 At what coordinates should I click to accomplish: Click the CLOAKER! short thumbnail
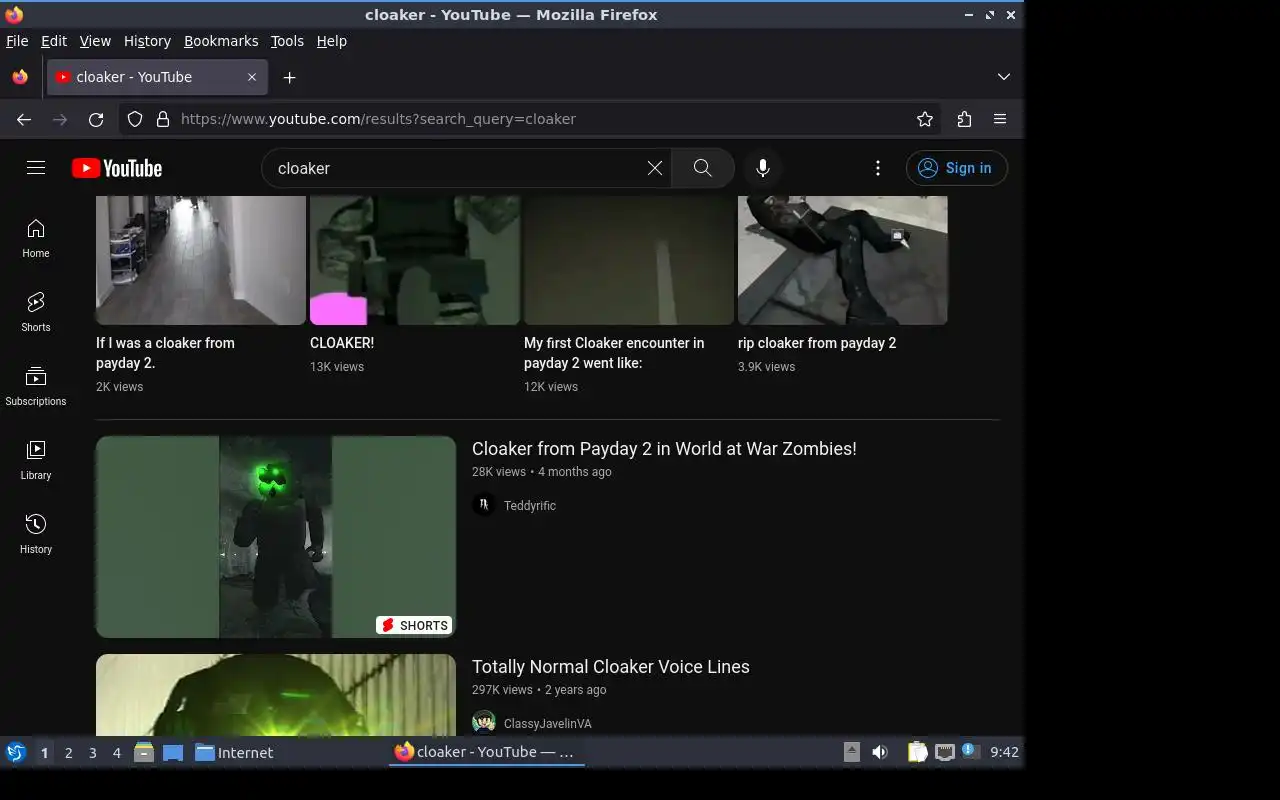(415, 260)
